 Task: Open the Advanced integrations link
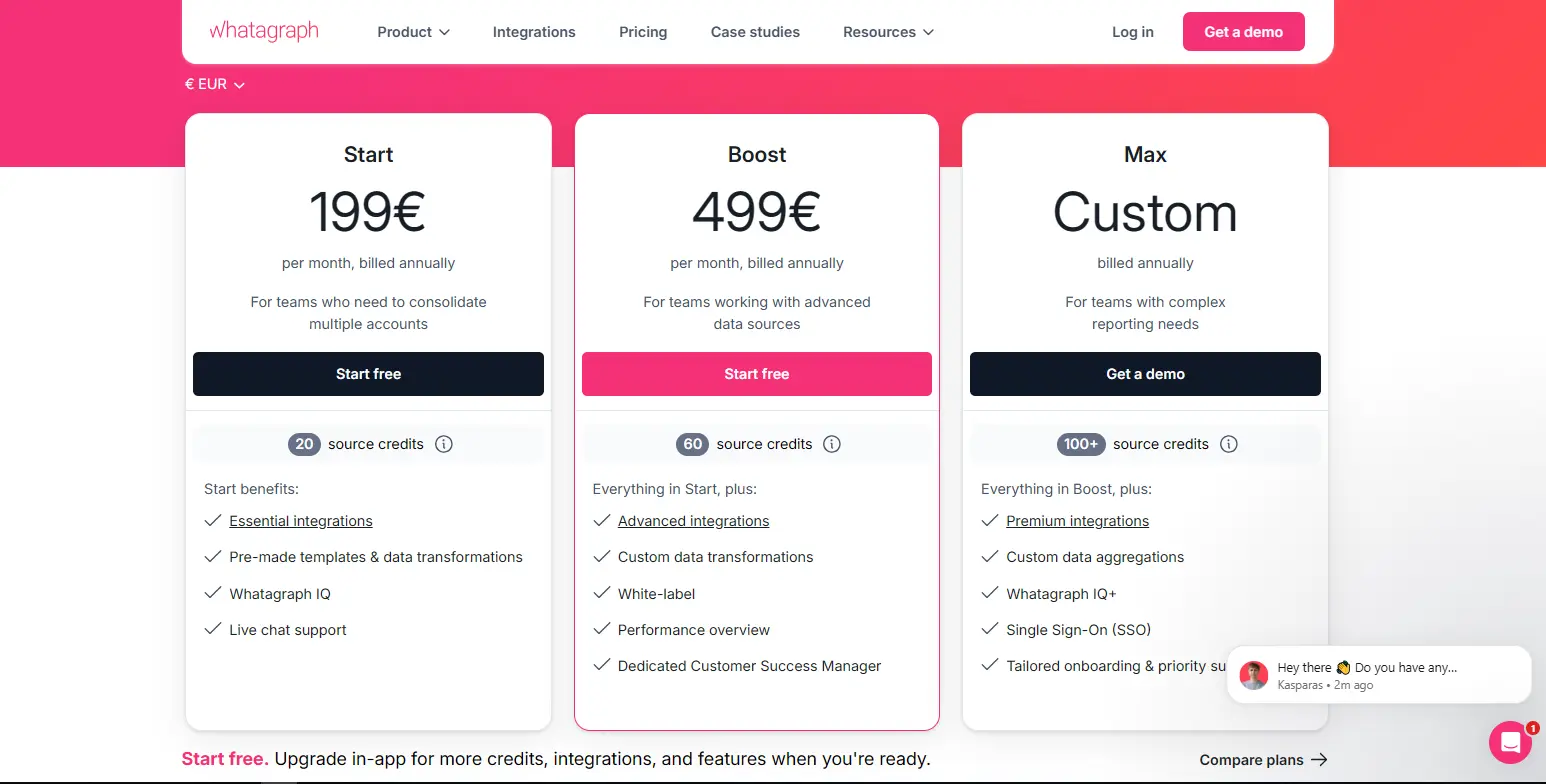(694, 521)
